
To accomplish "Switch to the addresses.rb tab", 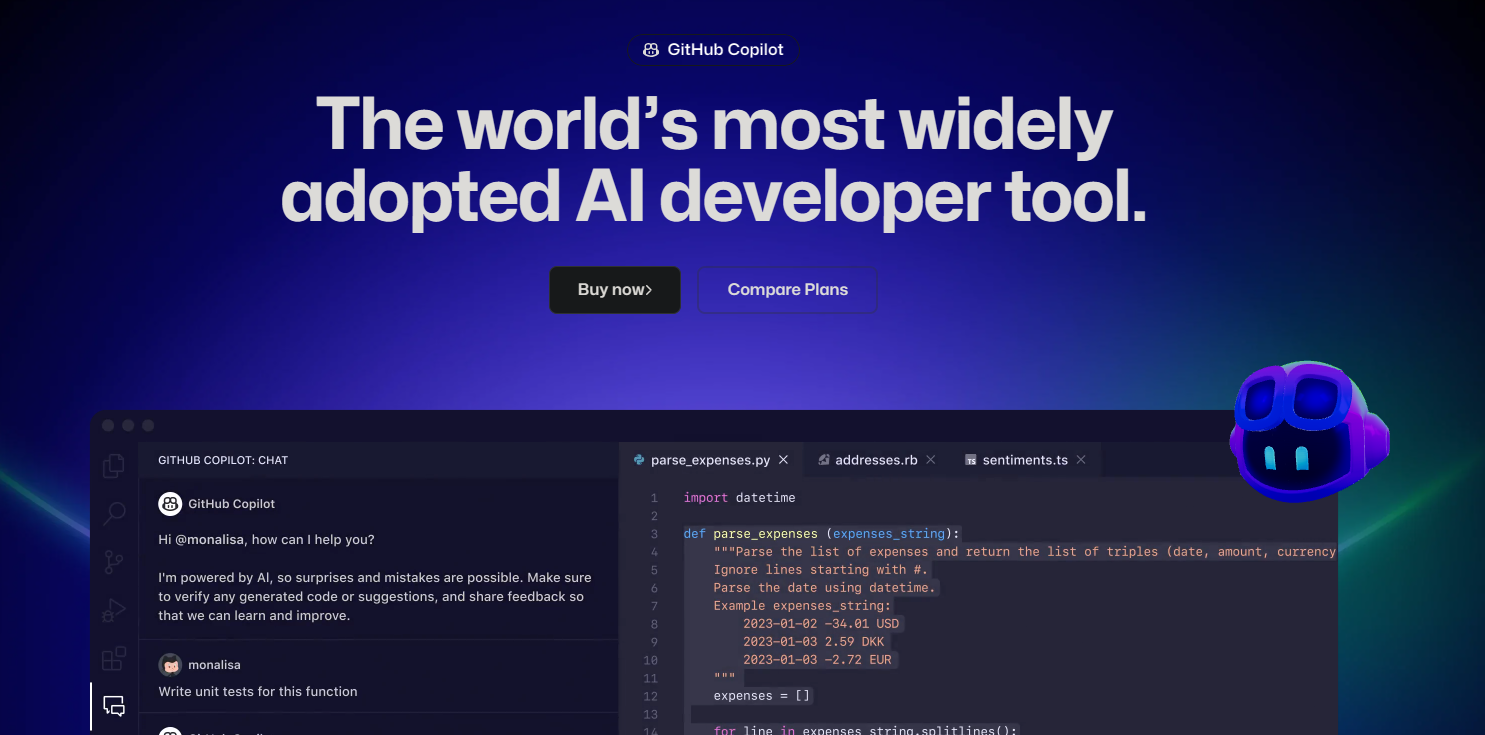I will click(877, 460).
